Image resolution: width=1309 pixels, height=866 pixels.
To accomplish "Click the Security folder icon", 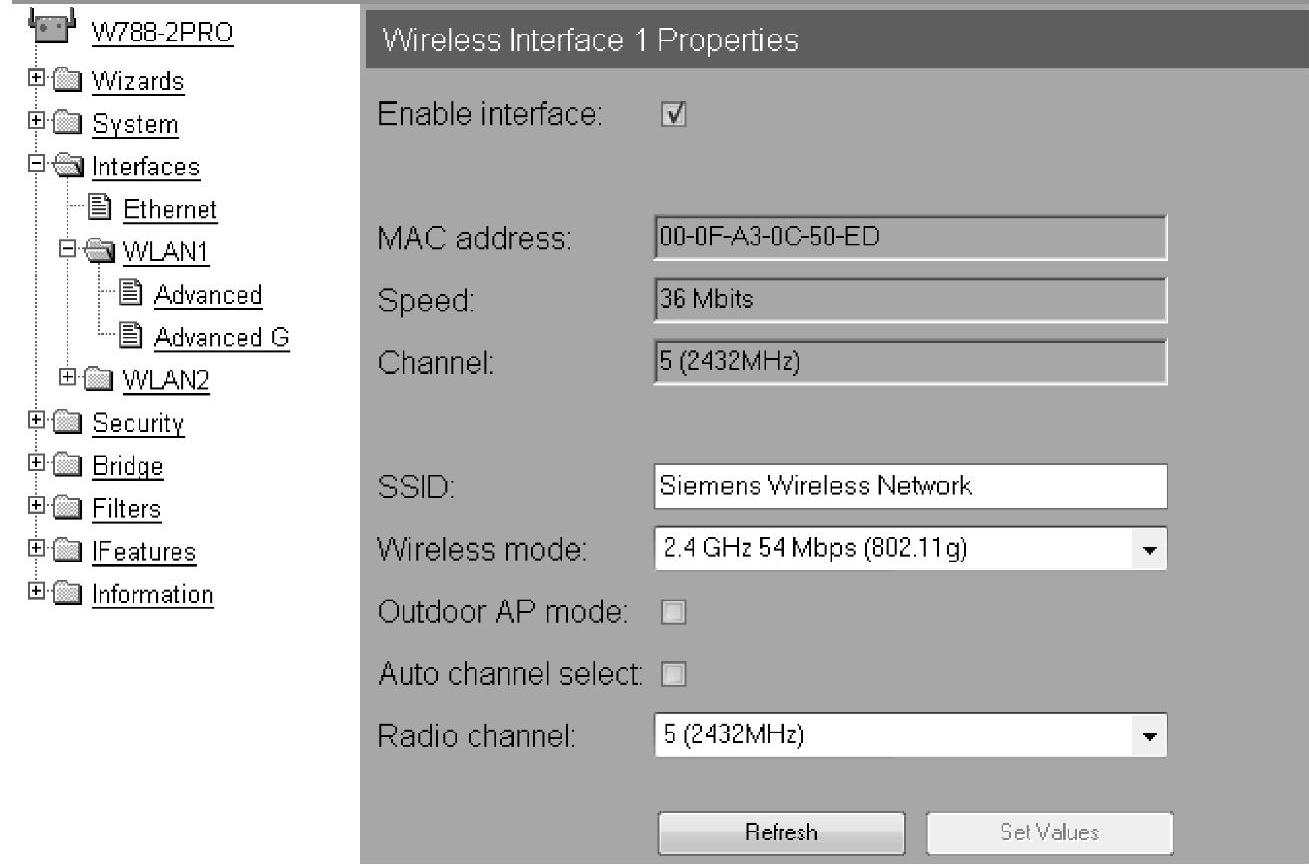I will [67, 423].
